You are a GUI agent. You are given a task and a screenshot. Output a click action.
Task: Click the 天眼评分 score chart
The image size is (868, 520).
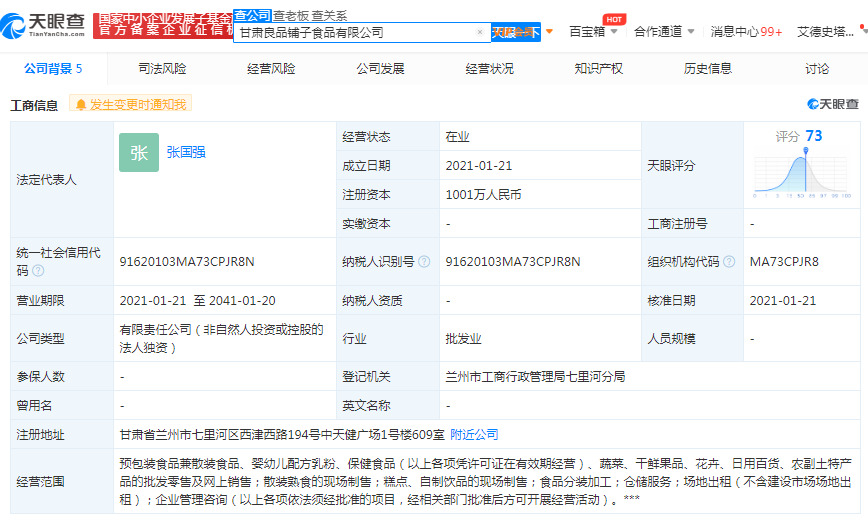click(800, 173)
